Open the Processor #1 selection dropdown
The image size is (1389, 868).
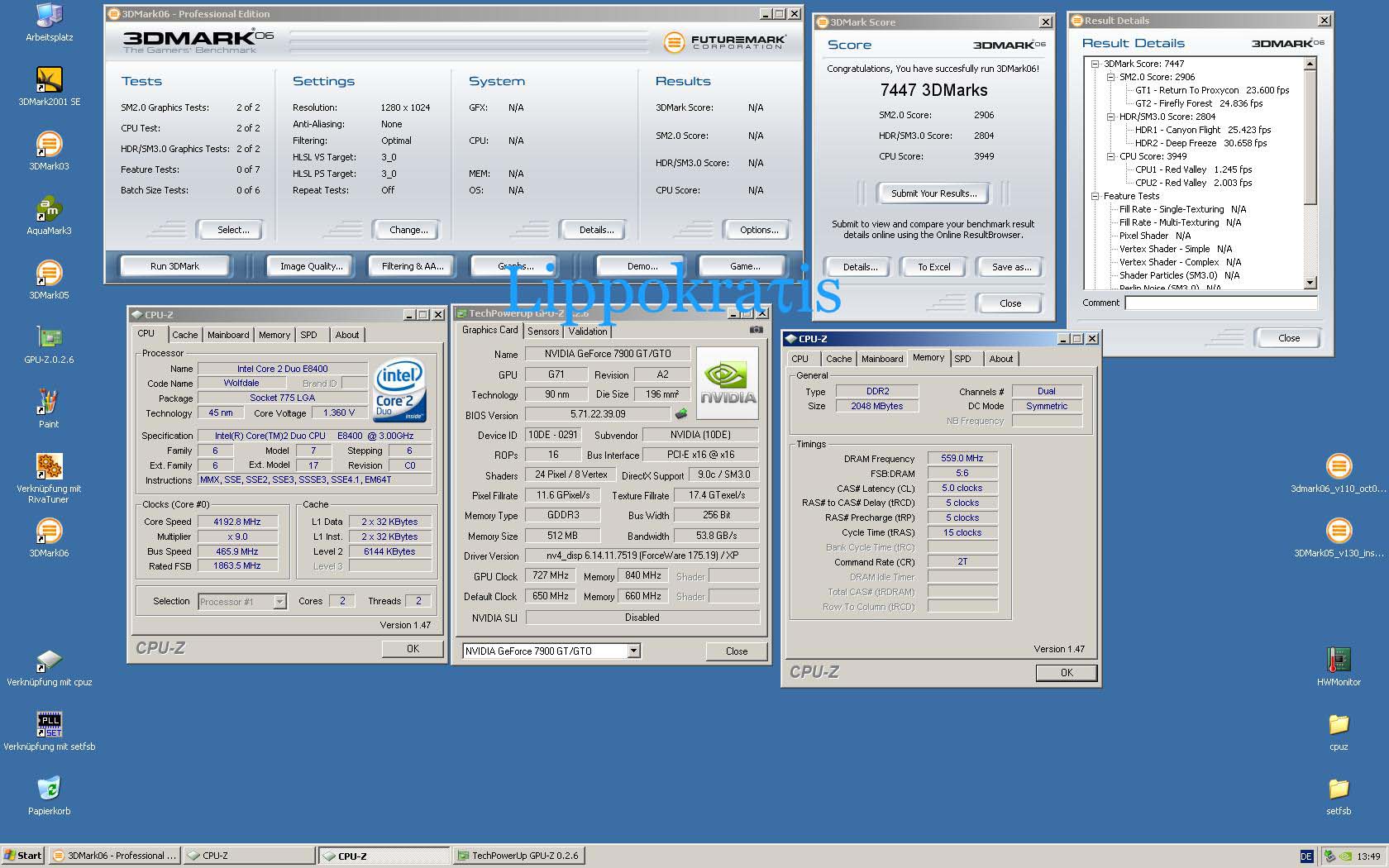coord(279,602)
